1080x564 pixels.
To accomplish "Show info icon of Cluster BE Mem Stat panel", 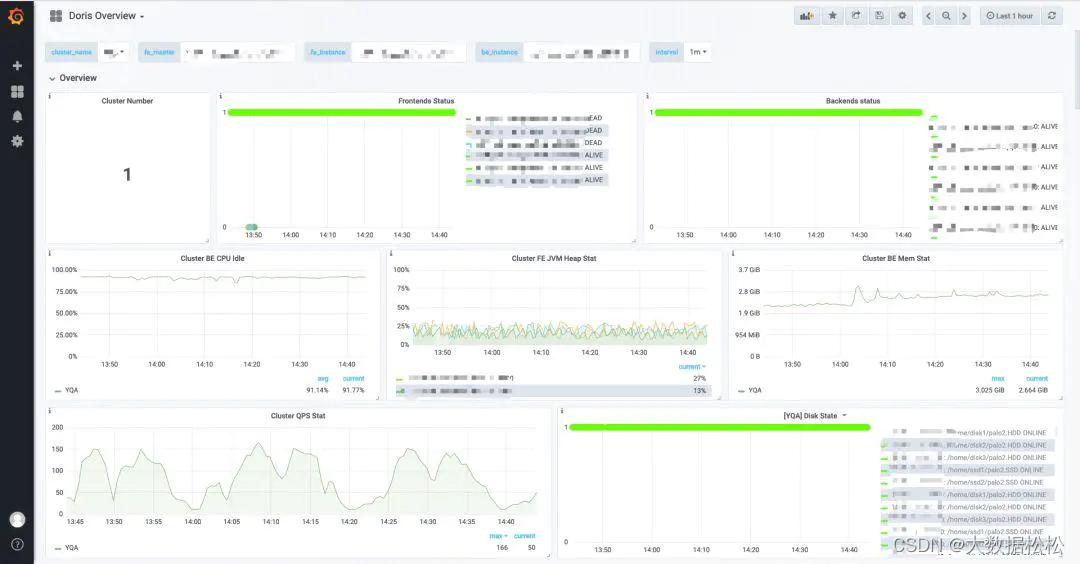I will coord(733,253).
